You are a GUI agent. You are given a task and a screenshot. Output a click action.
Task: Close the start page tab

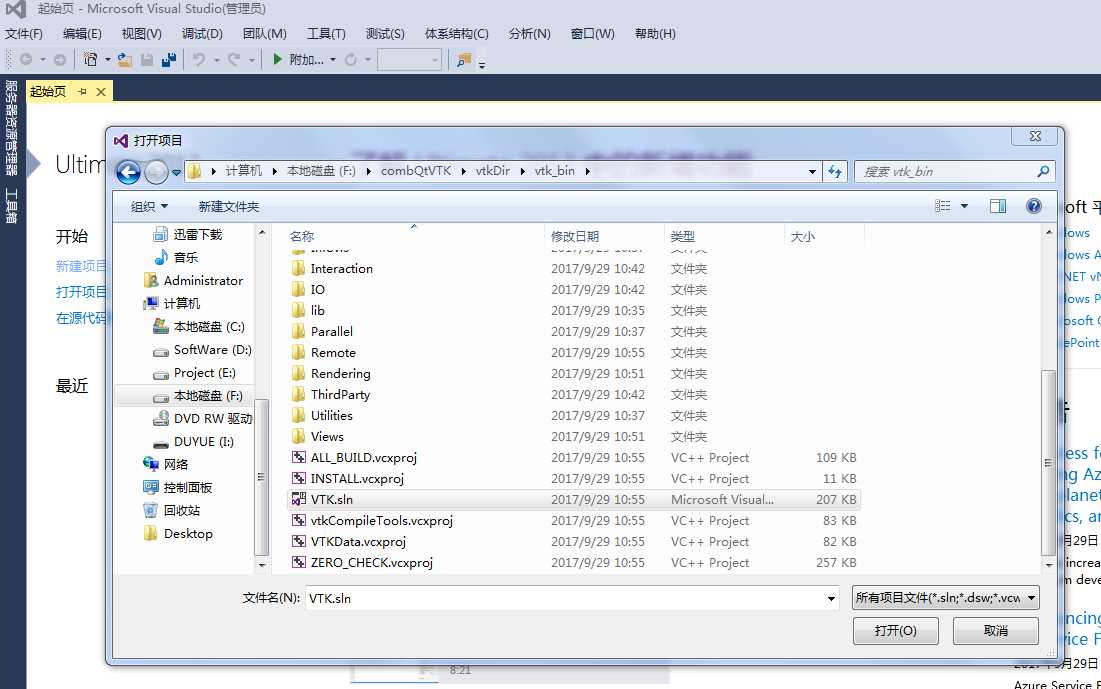pyautogui.click(x=100, y=91)
